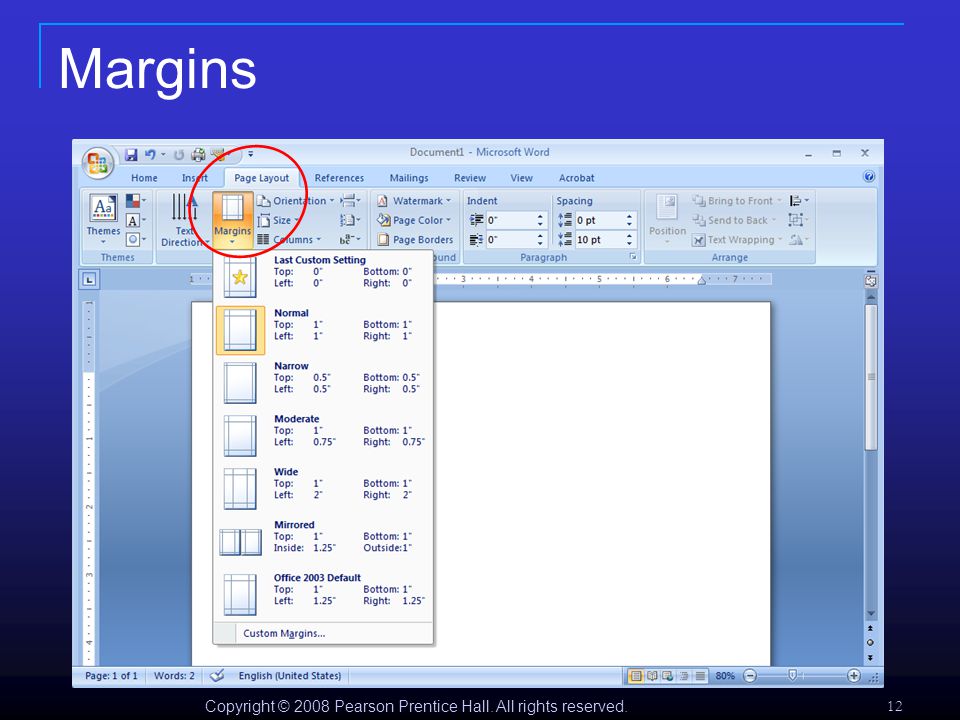960x720 pixels.
Task: Click Spacing Before 0 pt field
Action: (x=599, y=220)
